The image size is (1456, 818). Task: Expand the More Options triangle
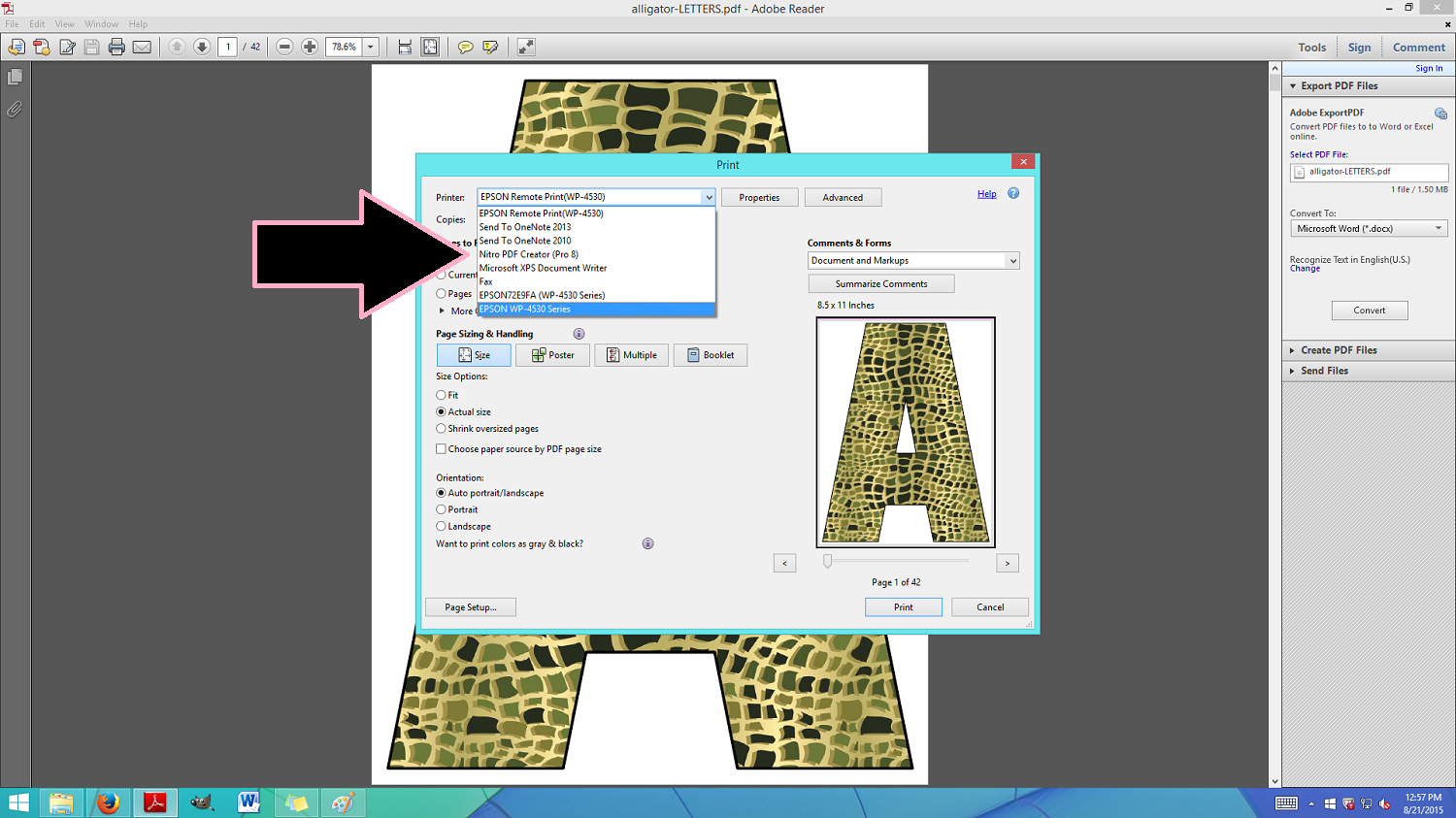click(442, 311)
